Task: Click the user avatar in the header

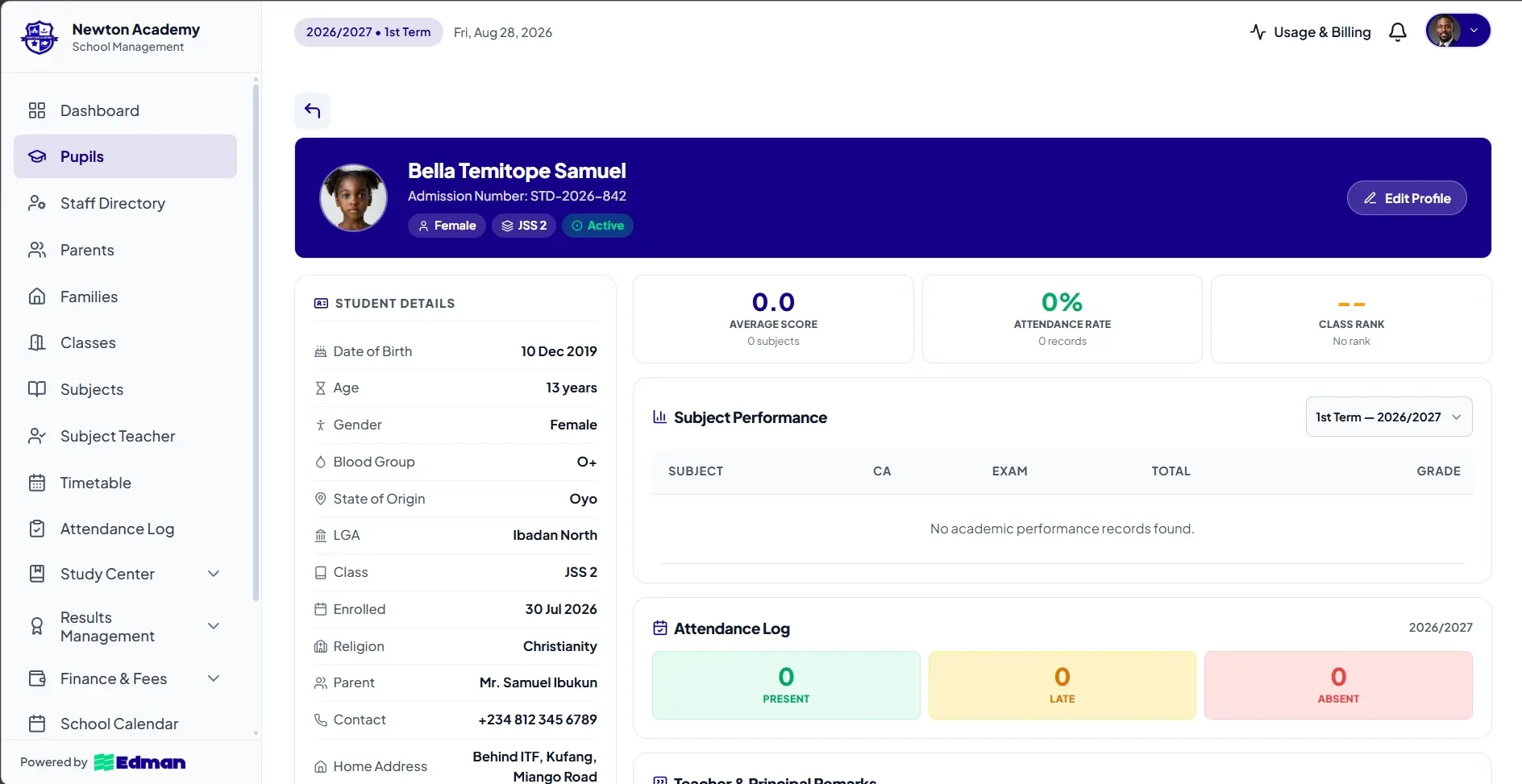Action: (x=1443, y=31)
